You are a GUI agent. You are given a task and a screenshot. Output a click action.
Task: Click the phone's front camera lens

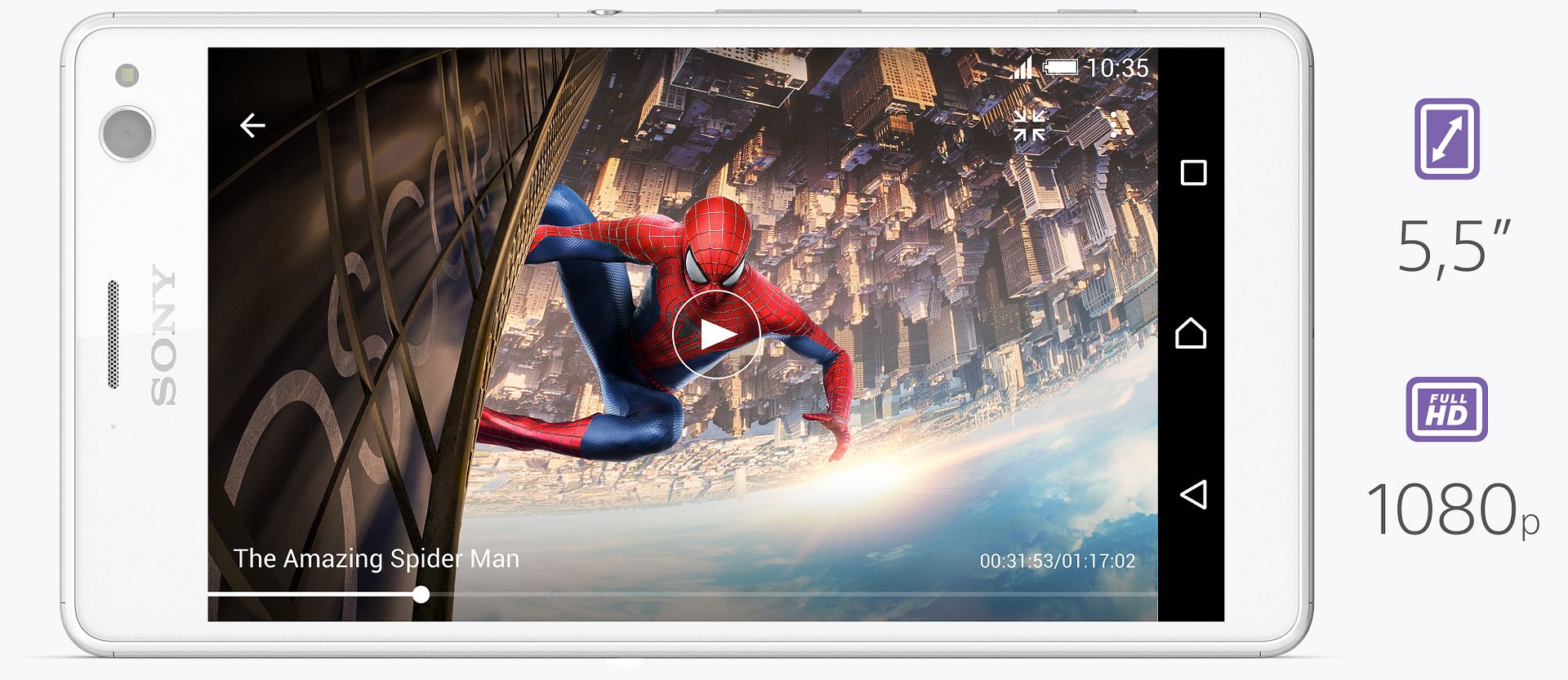127,133
